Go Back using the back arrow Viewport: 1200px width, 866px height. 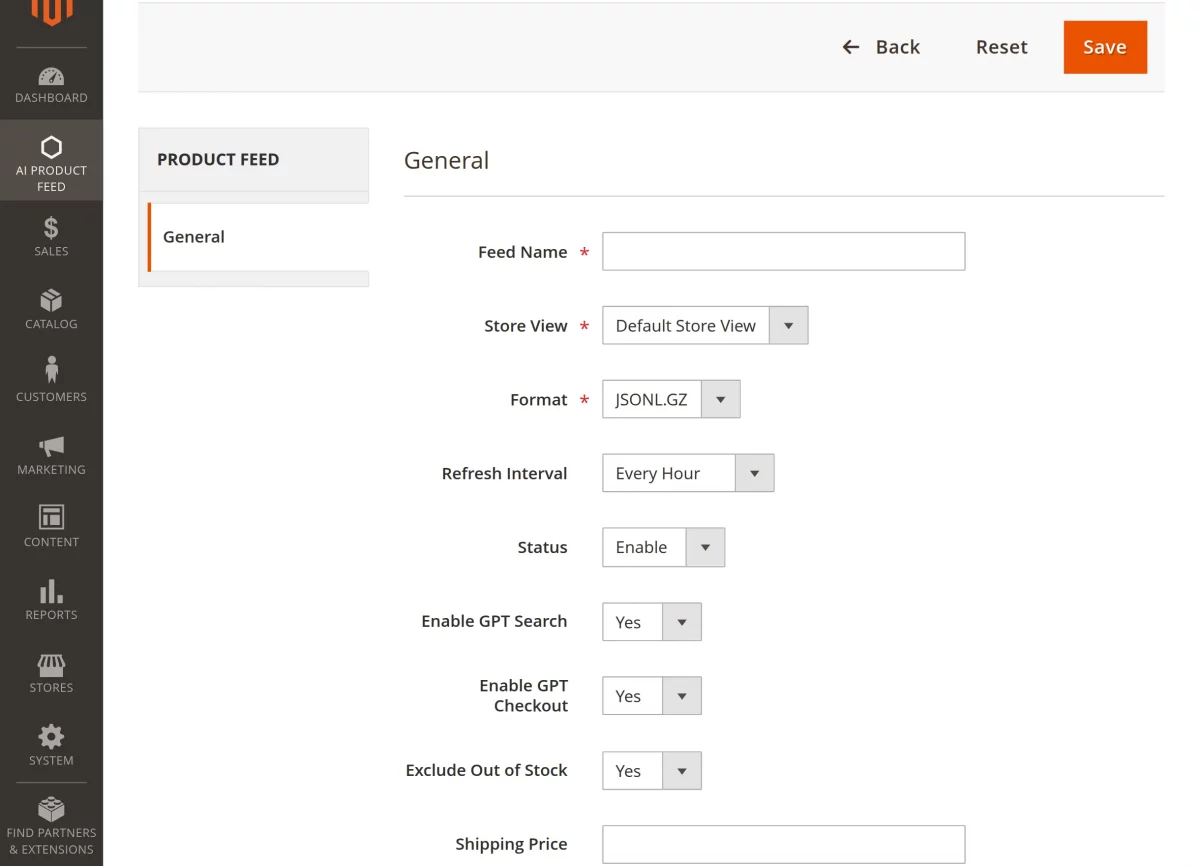point(881,47)
